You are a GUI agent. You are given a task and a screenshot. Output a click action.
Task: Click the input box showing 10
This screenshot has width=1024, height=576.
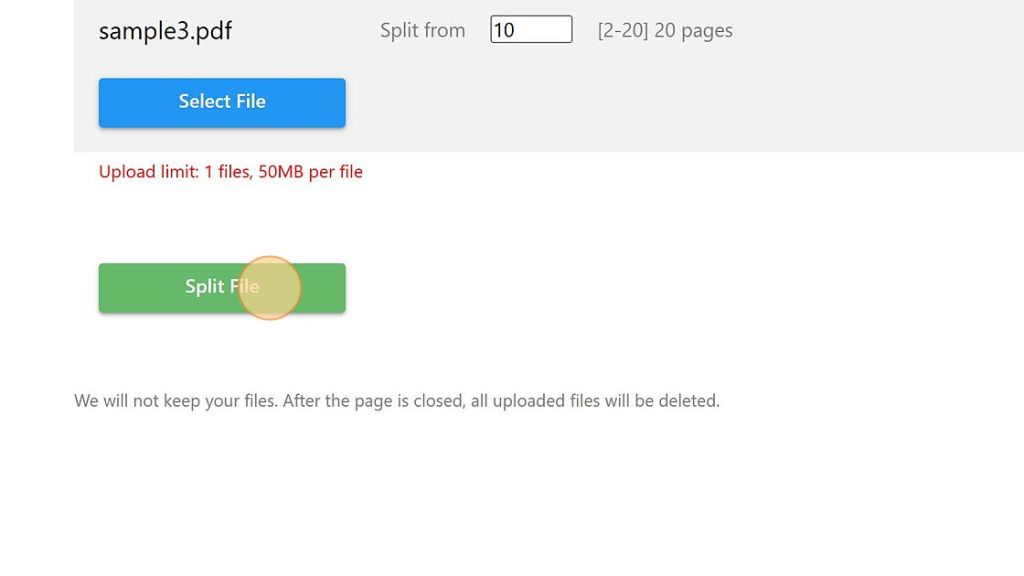click(531, 30)
